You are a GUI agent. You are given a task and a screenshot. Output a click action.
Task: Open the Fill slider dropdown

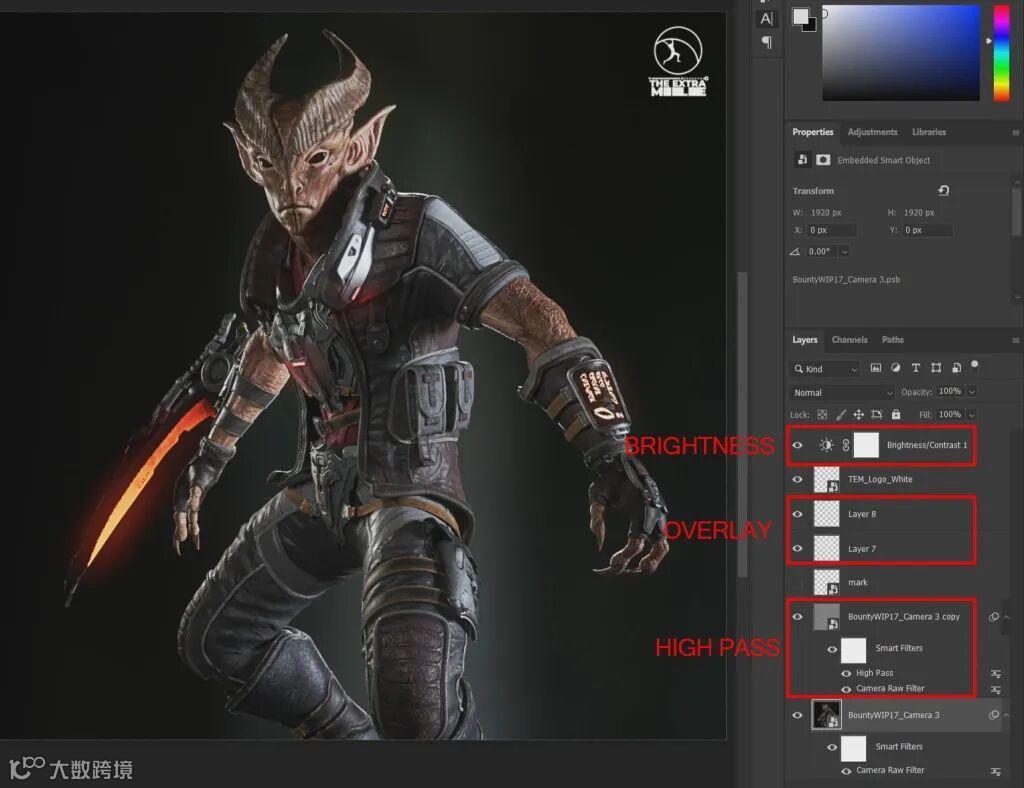[972, 415]
